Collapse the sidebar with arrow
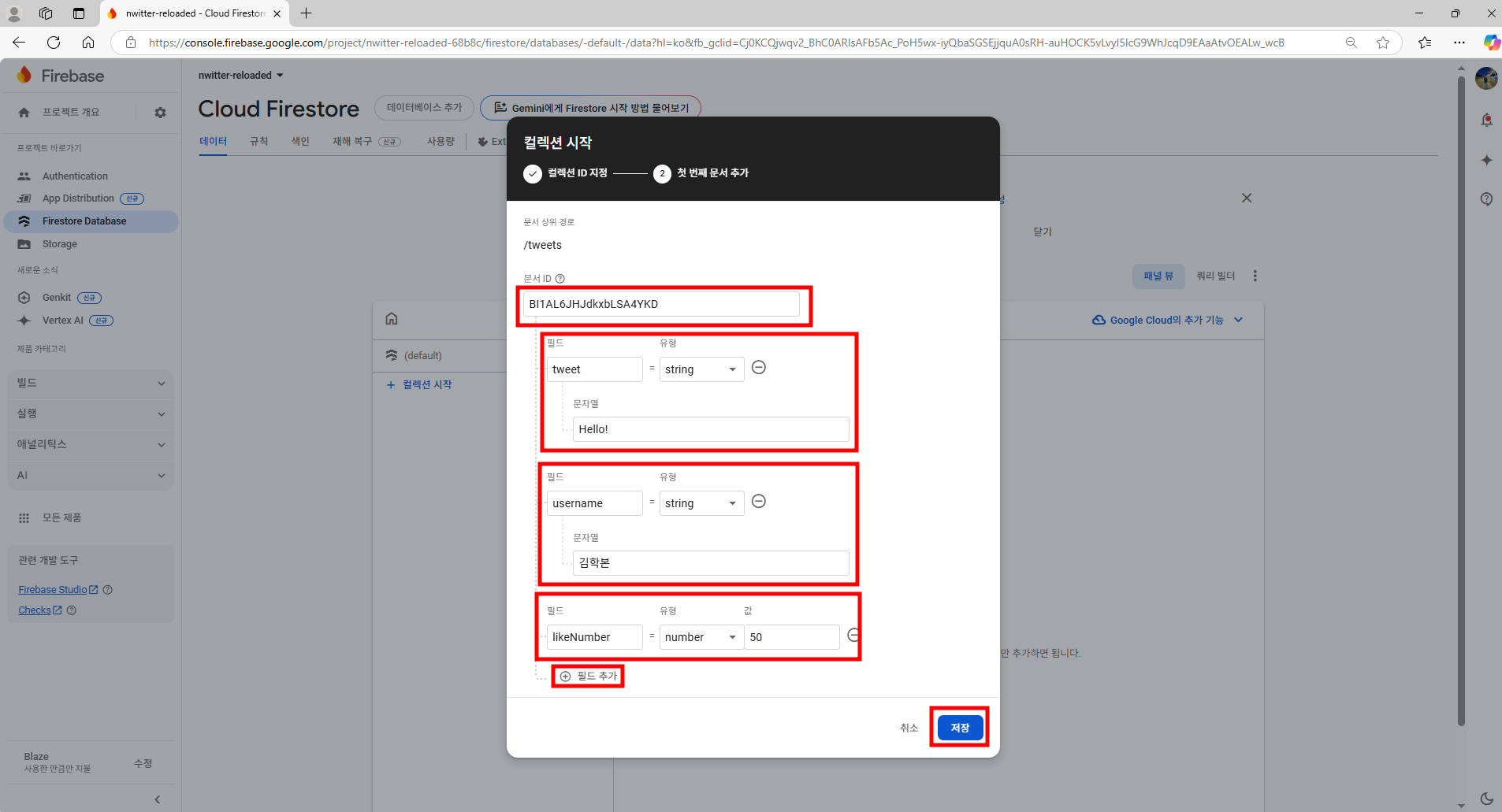 point(158,799)
